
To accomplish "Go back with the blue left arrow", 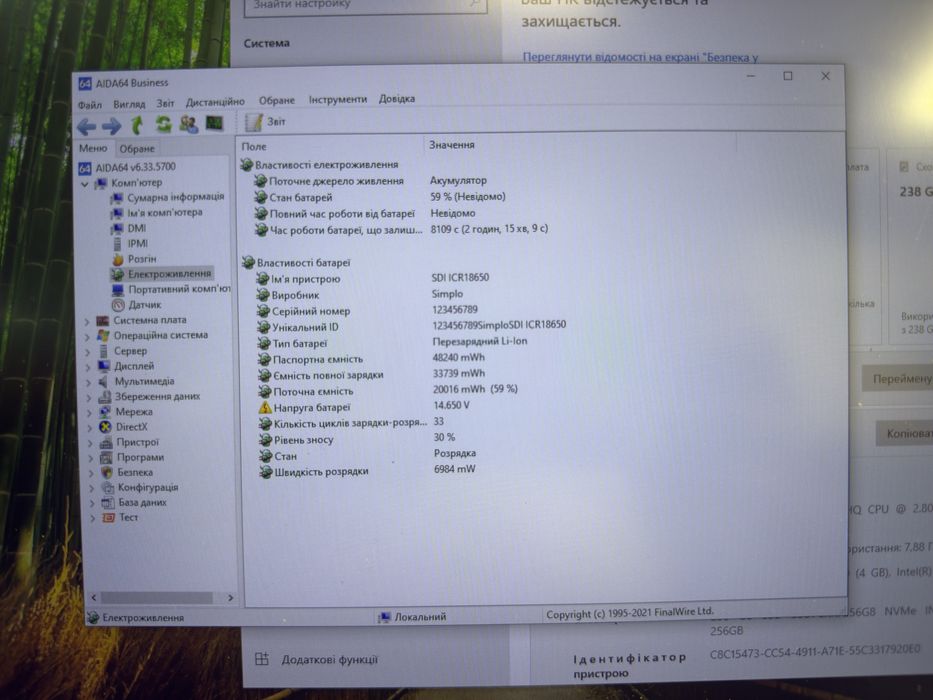I will [x=87, y=126].
